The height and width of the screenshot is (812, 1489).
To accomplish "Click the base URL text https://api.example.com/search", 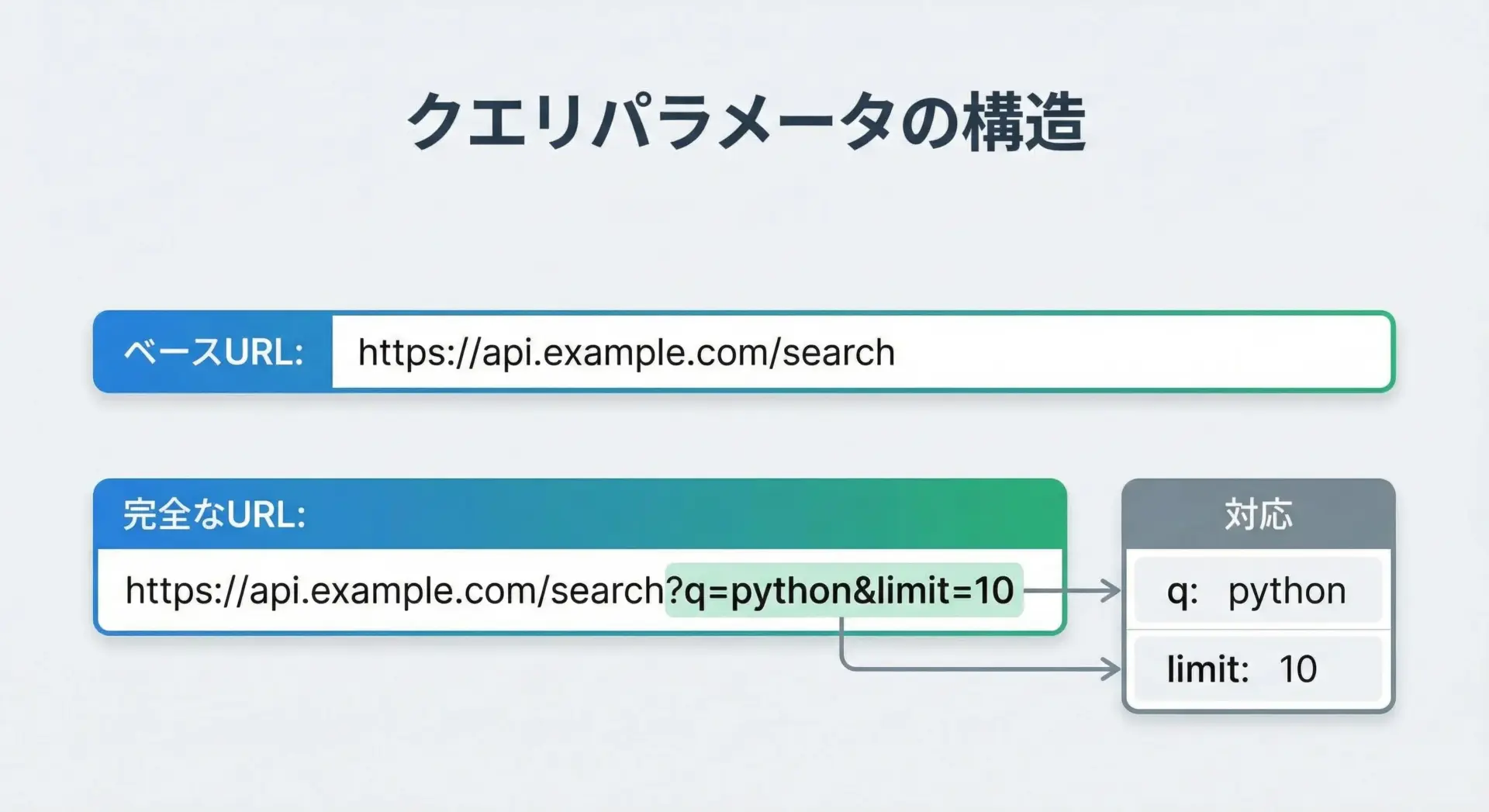I will (626, 353).
